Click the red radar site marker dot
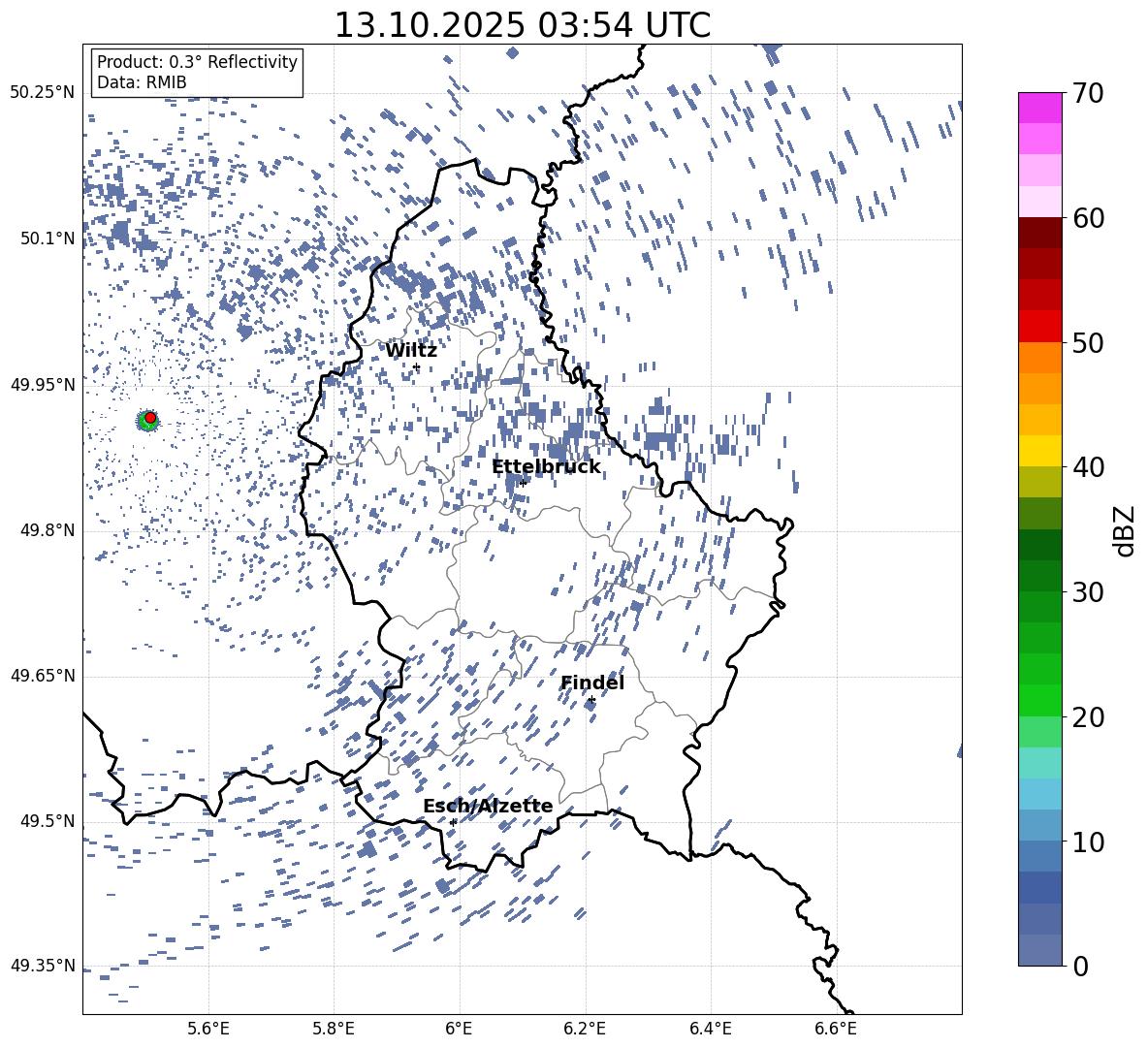Viewport: 1148px width, 1048px height. point(150,417)
